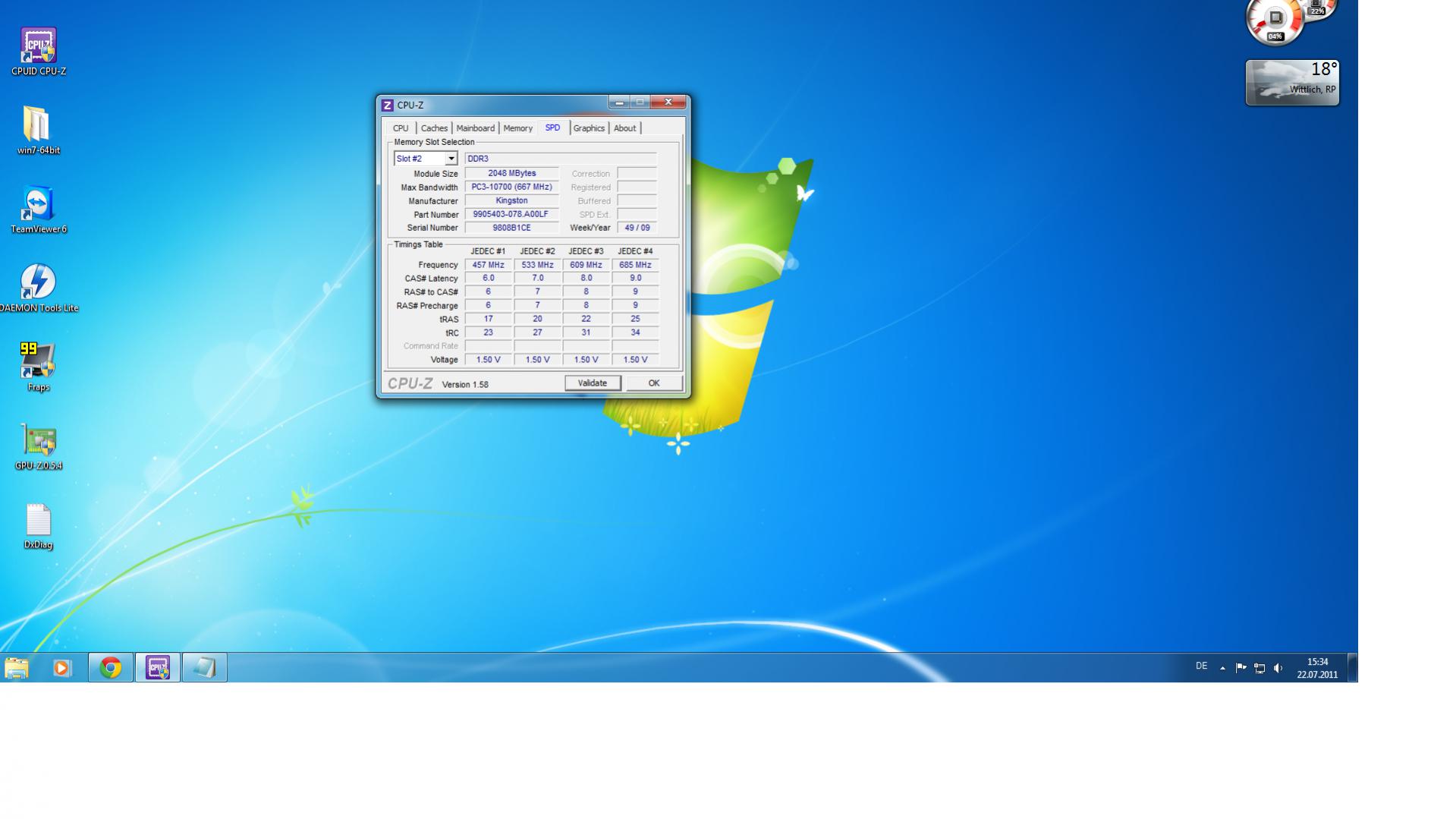This screenshot has width=1456, height=819.
Task: Click the Validate button
Action: pos(593,383)
